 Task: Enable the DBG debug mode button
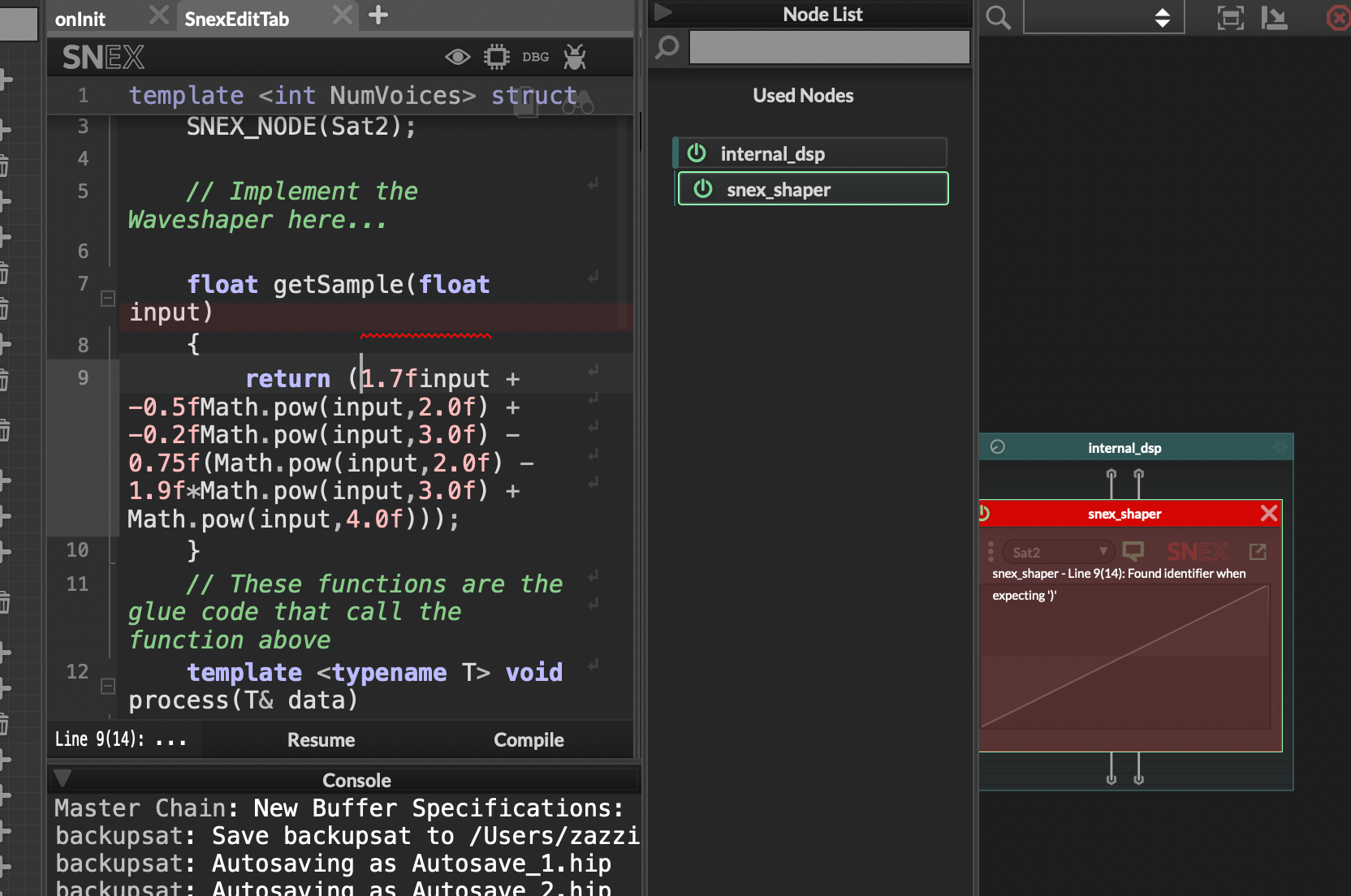click(536, 57)
